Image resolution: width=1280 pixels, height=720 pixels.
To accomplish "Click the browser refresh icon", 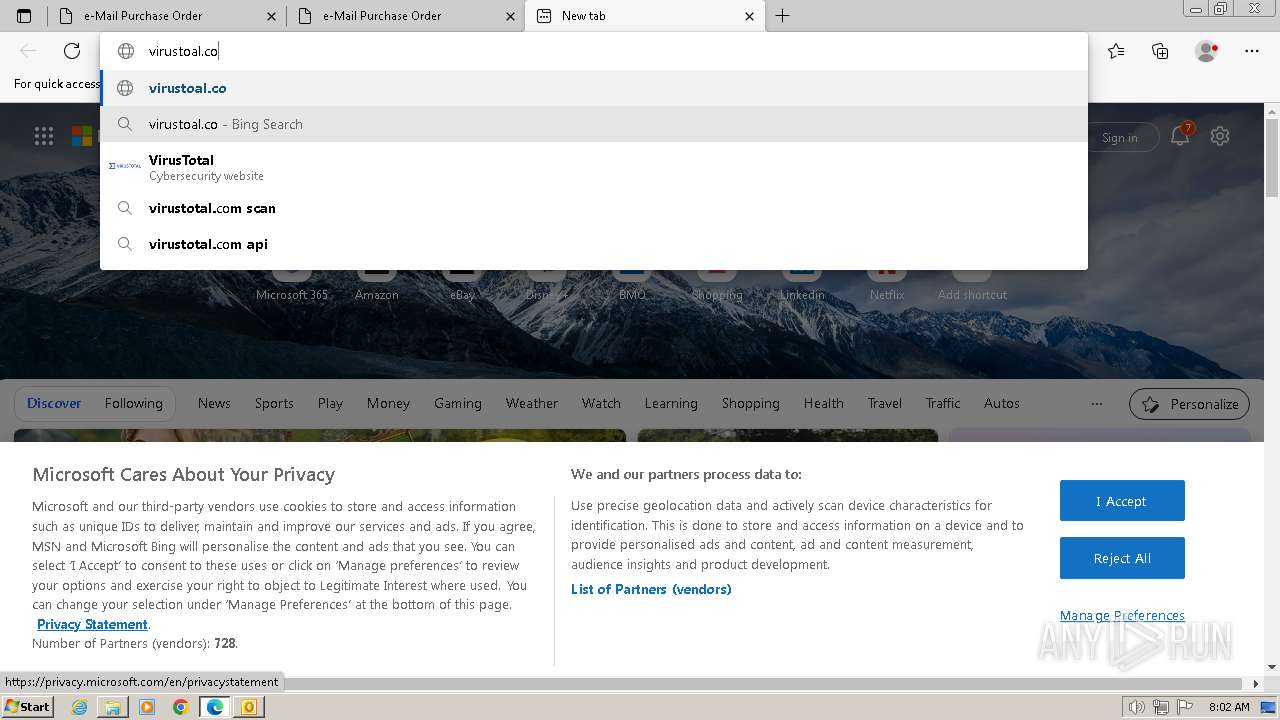I will click(x=72, y=51).
